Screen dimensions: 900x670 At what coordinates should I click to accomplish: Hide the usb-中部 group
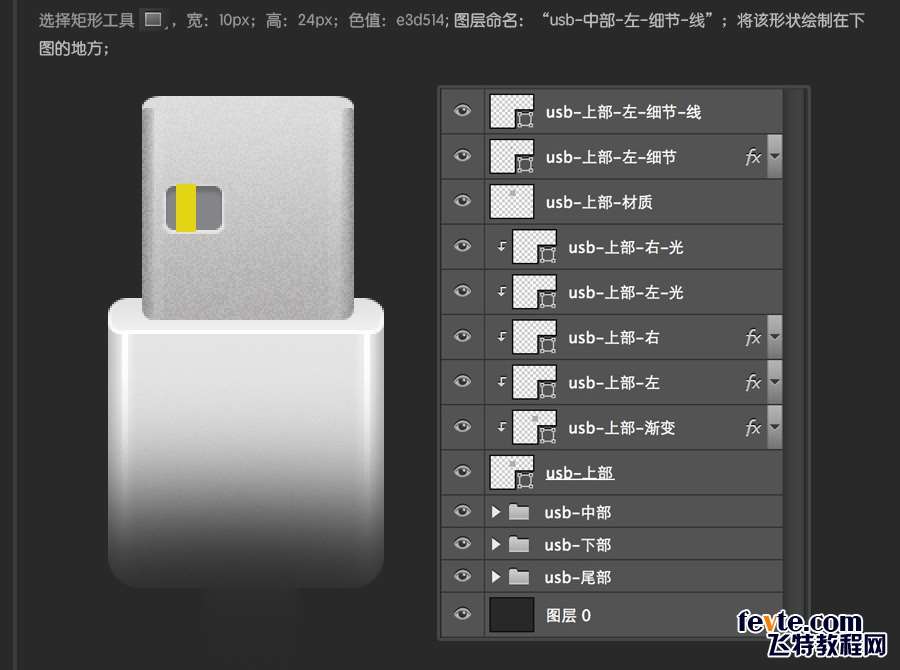(462, 511)
